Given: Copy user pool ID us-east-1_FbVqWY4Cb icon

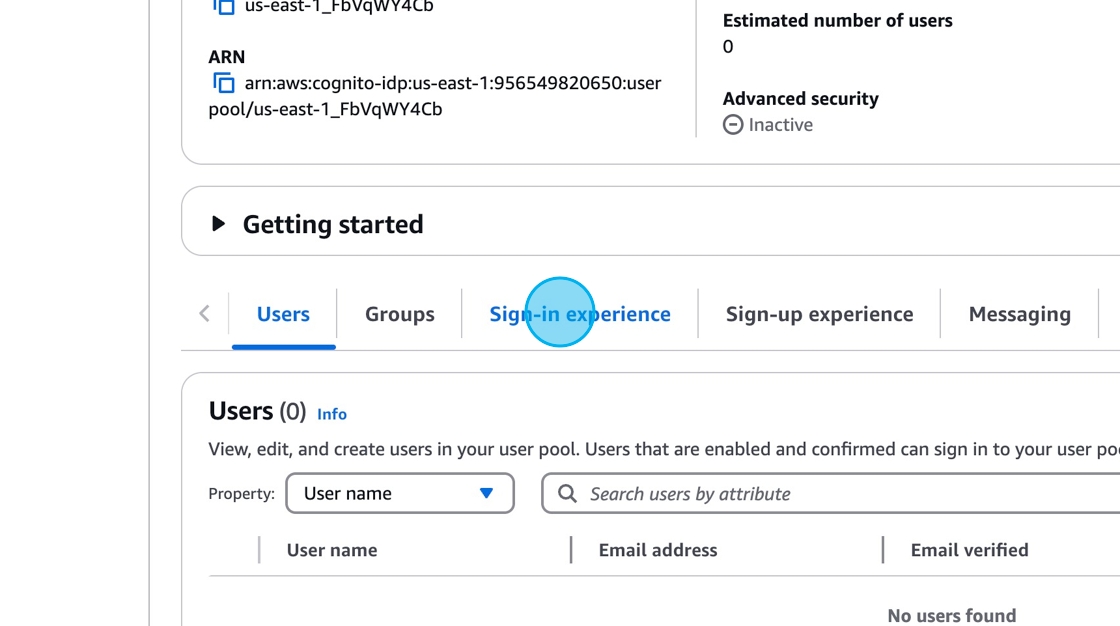Looking at the screenshot, I should [224, 6].
